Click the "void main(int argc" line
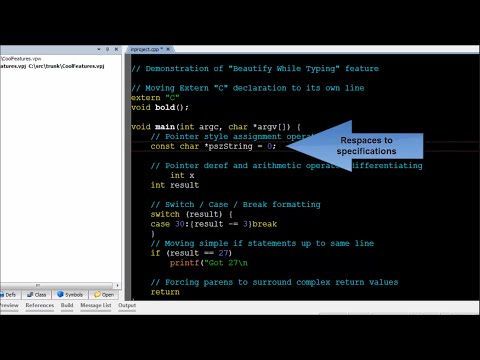This screenshot has height=360, width=480. [216, 127]
